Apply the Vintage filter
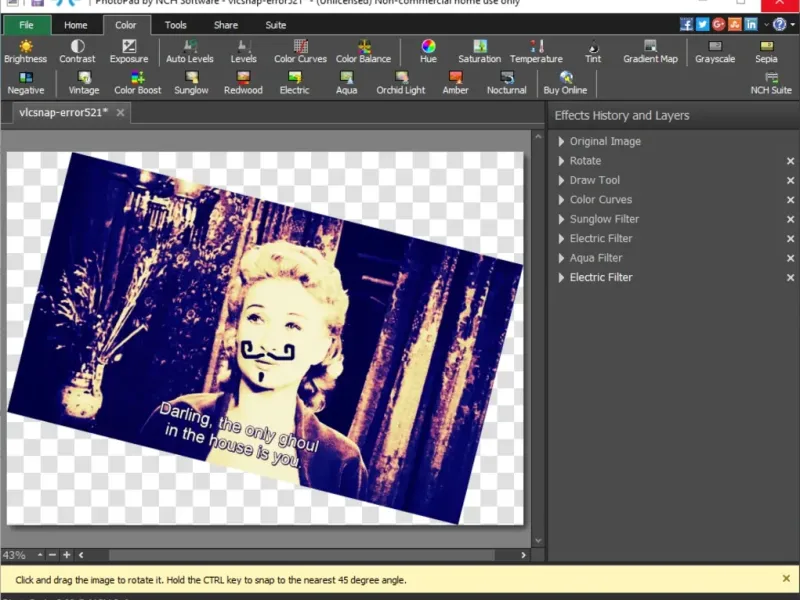This screenshot has width=800, height=600. [83, 84]
